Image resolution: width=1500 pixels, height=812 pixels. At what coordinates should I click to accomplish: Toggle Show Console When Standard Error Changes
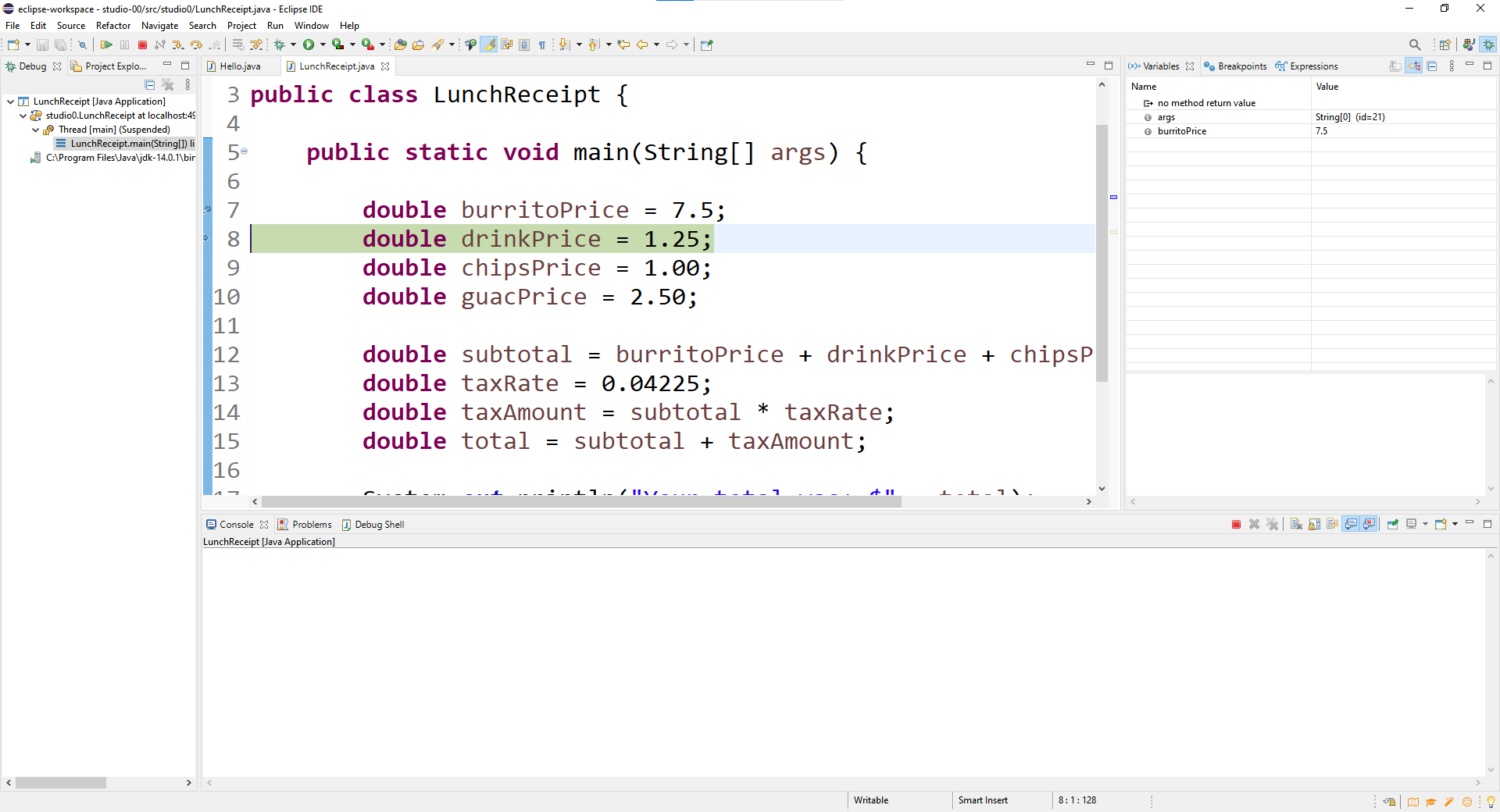1368,524
